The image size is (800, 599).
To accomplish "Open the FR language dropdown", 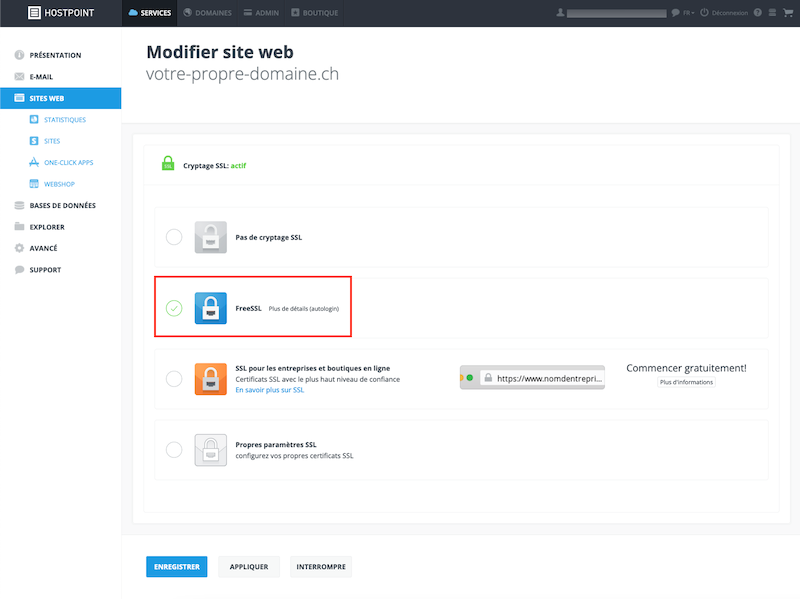I will (689, 13).
